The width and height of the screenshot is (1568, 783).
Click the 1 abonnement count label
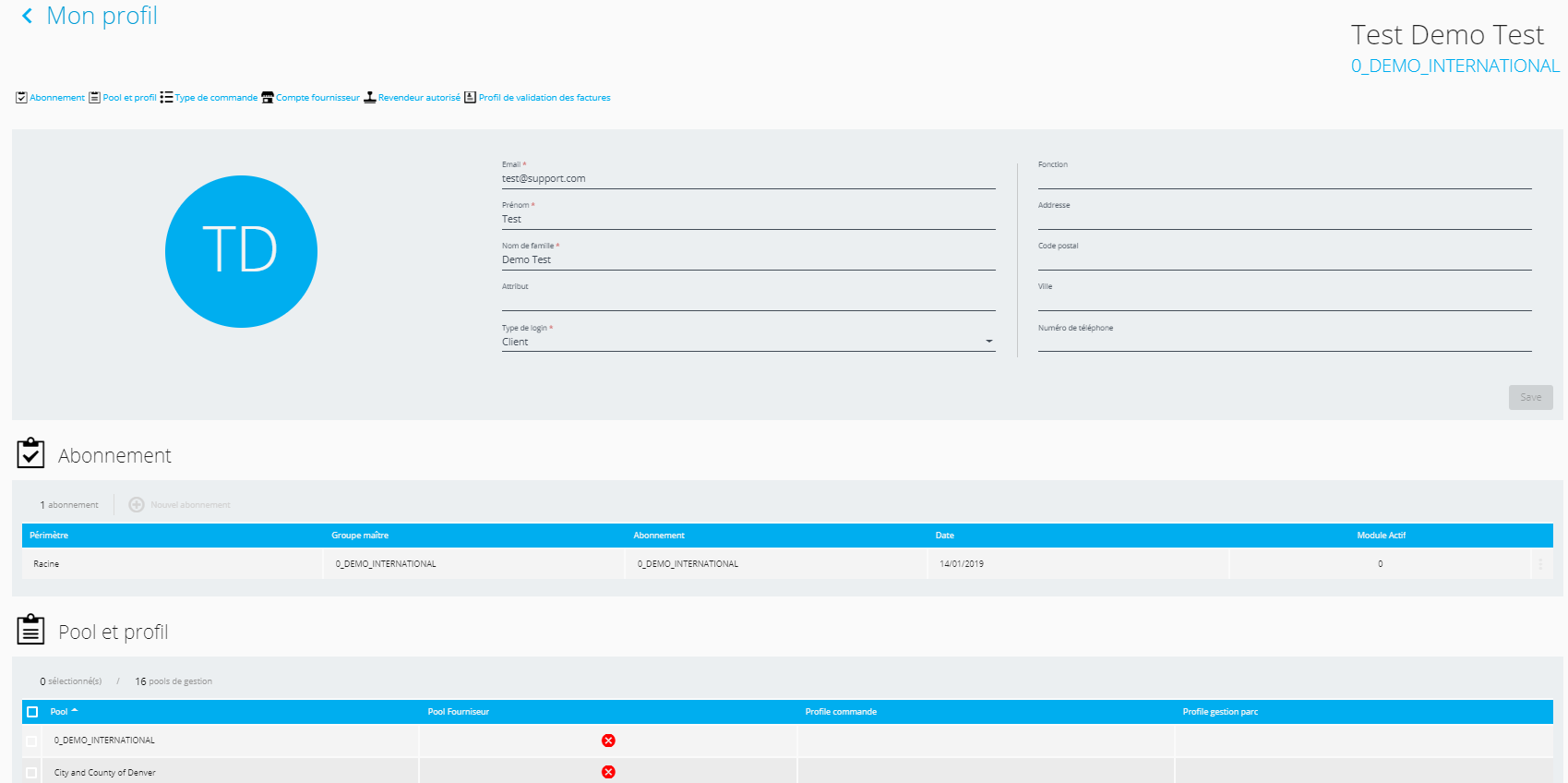[x=69, y=505]
